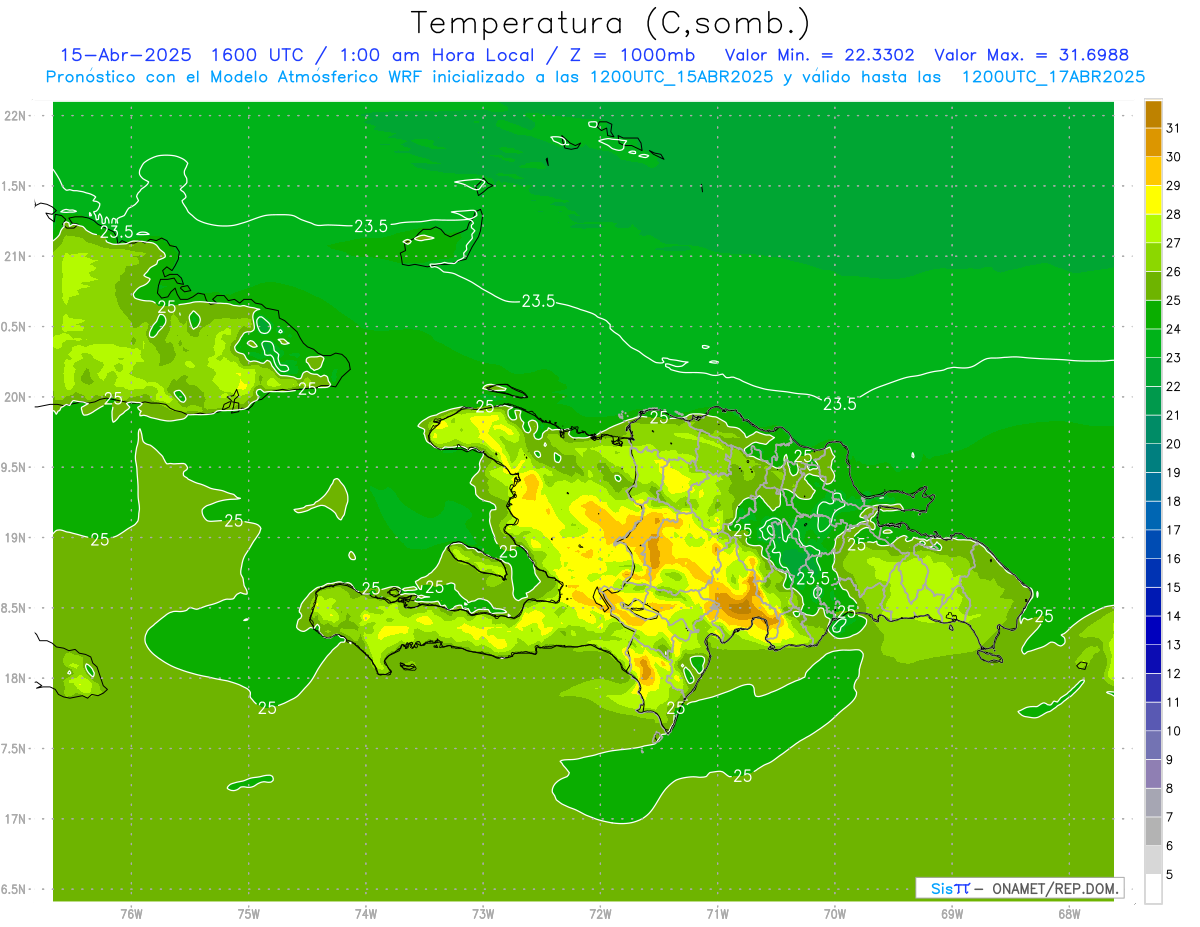
Task: Click the colorbar label '8'
Action: coord(1170,789)
